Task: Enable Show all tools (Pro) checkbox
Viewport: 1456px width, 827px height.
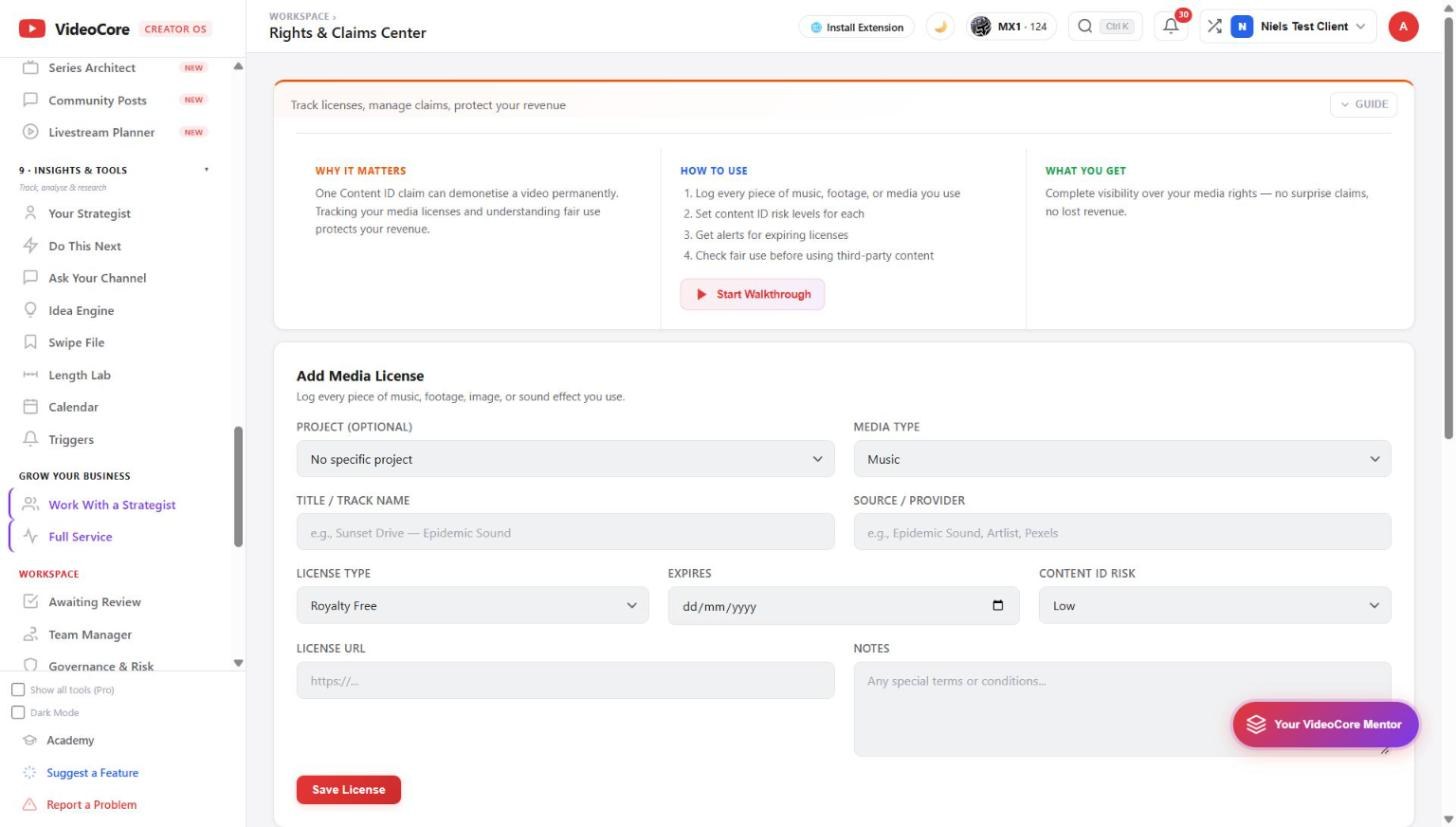Action: point(18,690)
